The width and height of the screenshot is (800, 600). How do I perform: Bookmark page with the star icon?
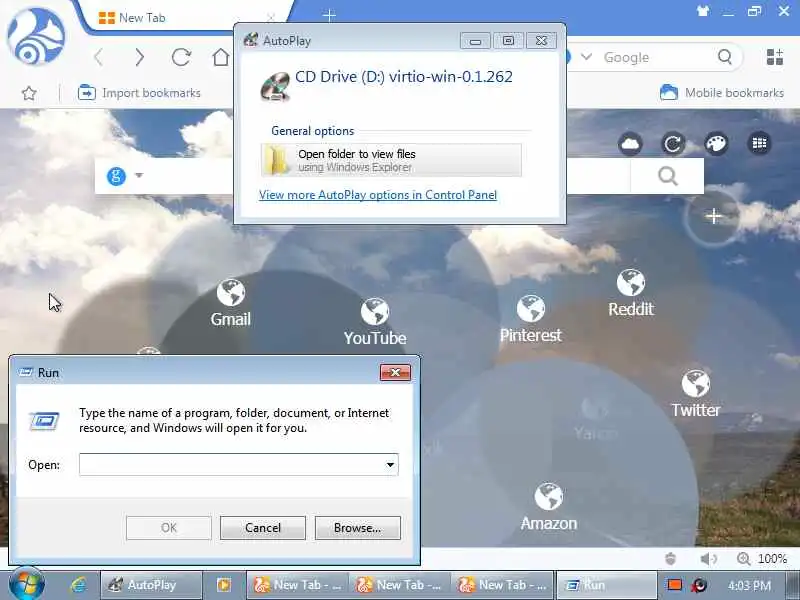[x=29, y=93]
